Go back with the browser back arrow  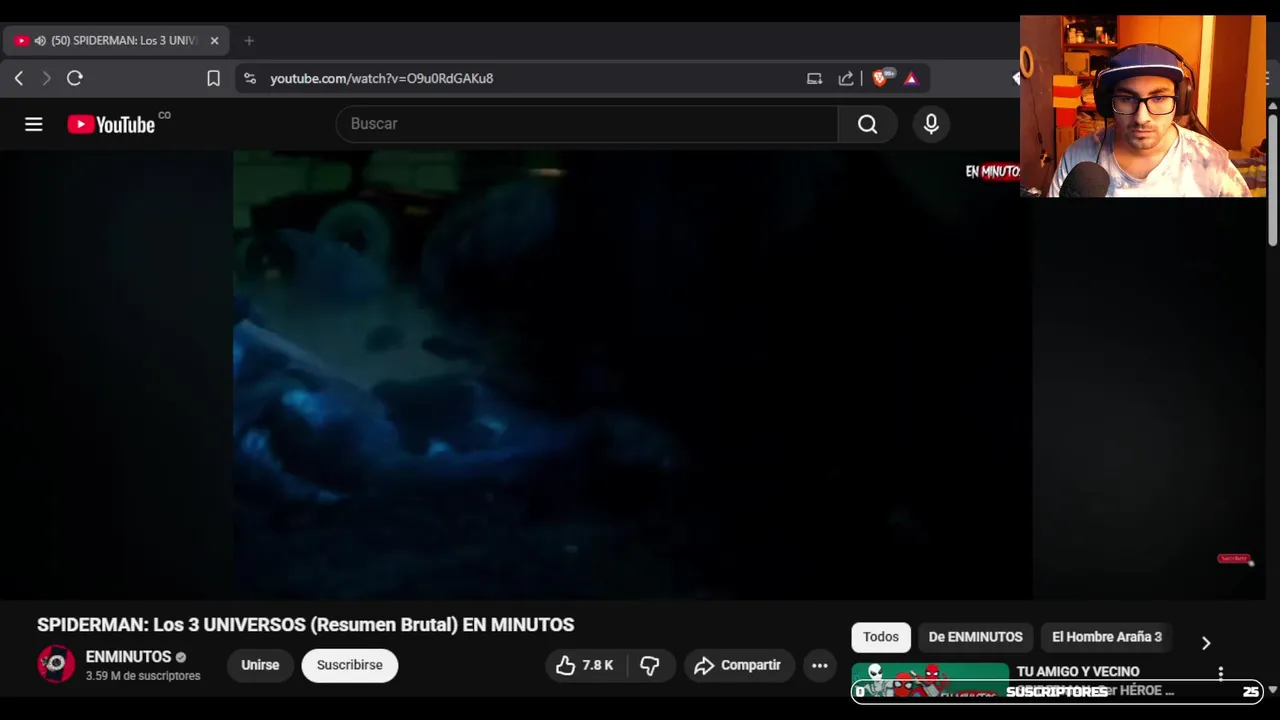tap(19, 78)
